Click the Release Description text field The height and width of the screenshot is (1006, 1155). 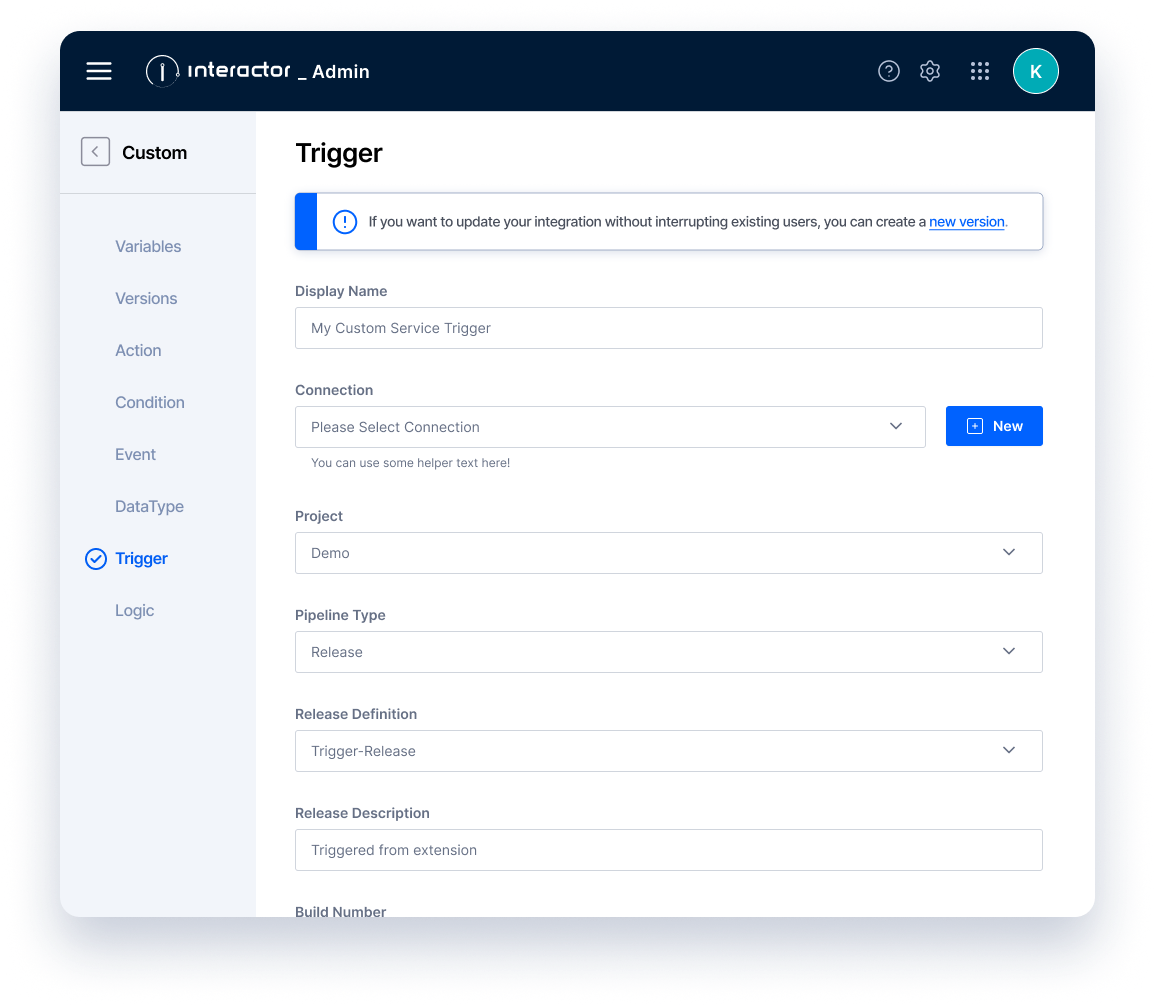[668, 849]
